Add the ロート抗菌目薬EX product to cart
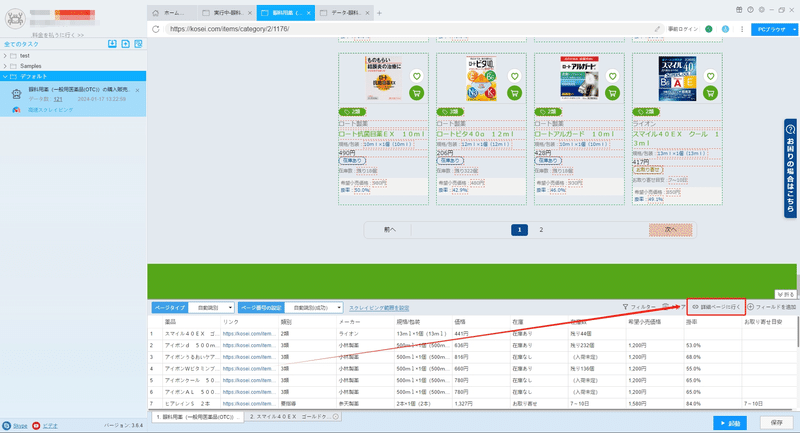 point(416,93)
